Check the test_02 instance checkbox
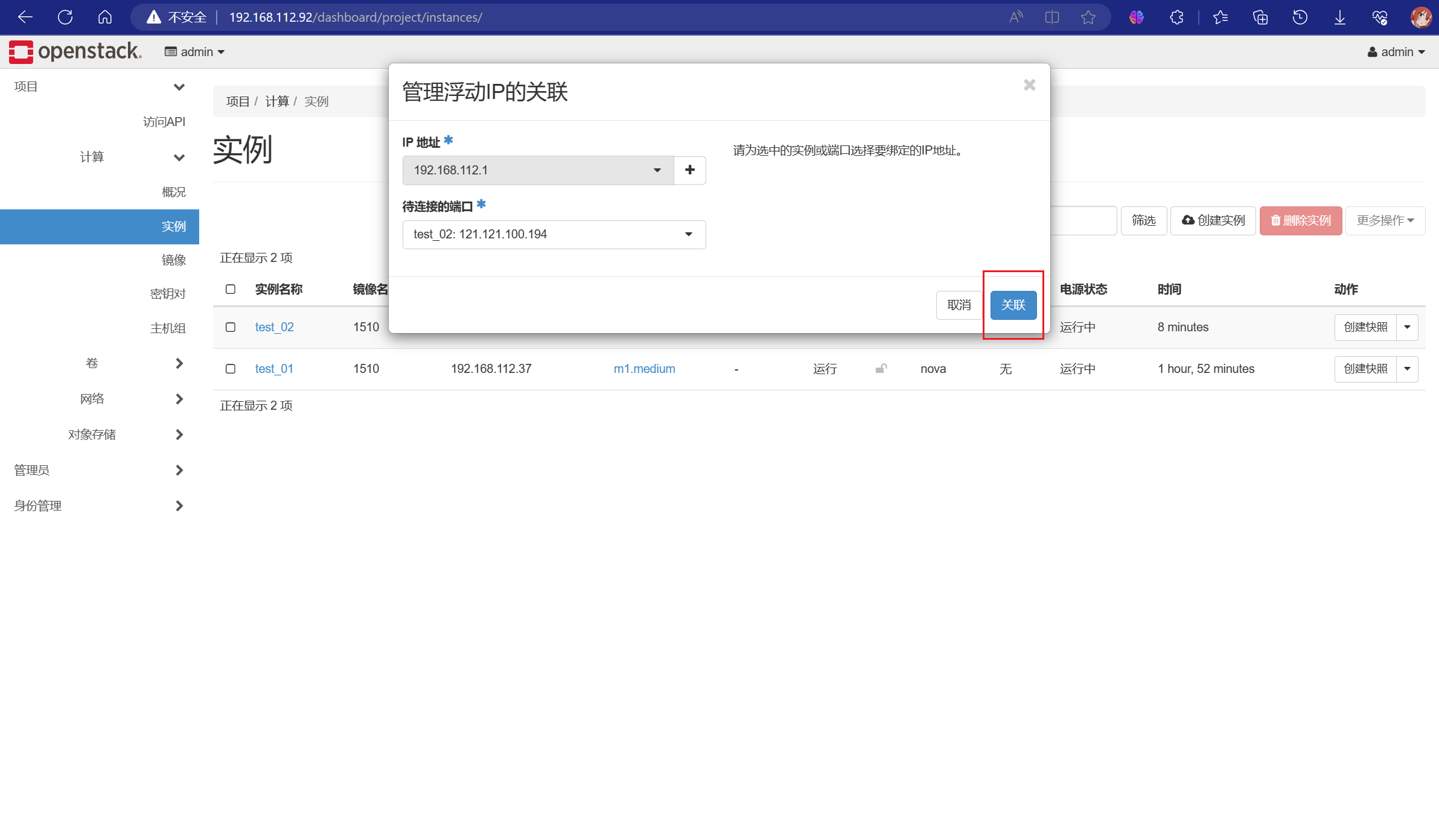Image resolution: width=1439 pixels, height=840 pixels. point(231,327)
